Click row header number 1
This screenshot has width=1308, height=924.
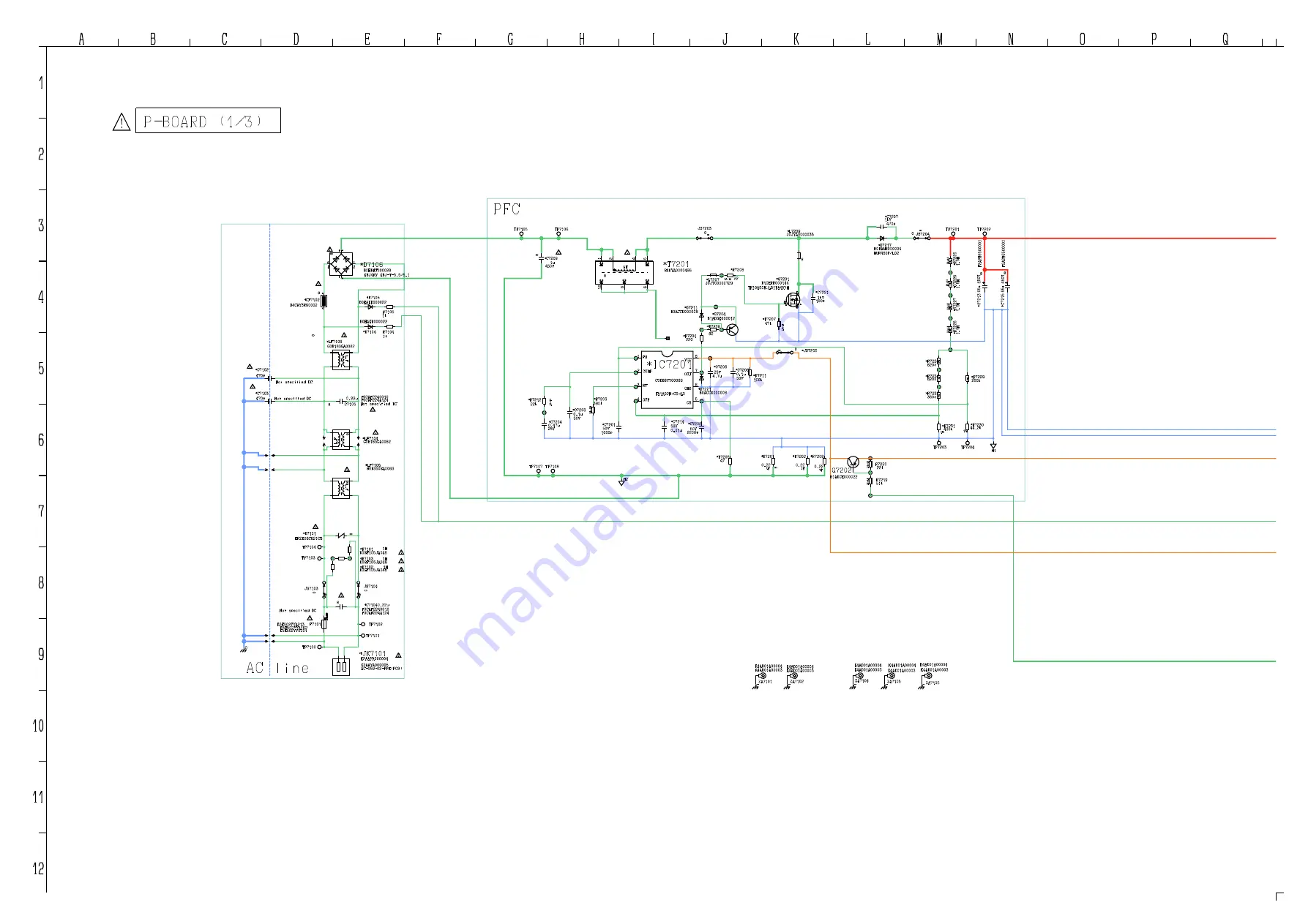tap(41, 83)
